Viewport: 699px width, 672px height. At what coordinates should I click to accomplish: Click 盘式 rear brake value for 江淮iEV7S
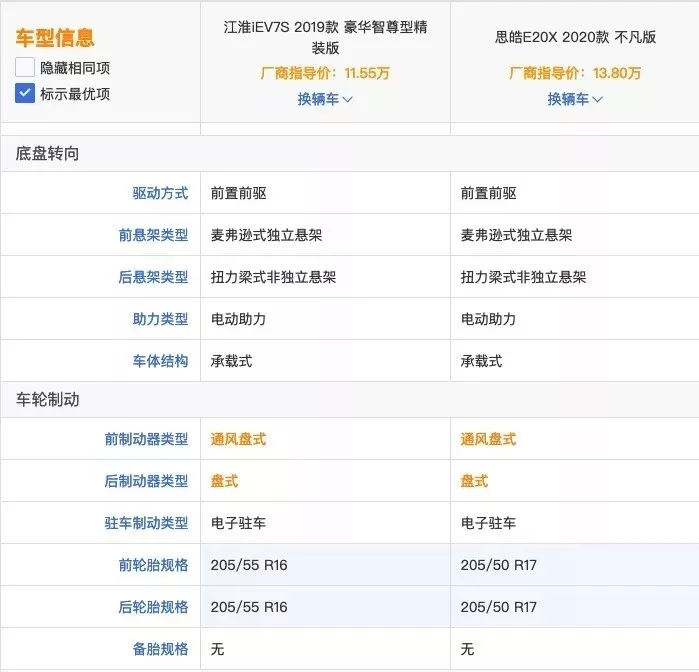click(224, 481)
